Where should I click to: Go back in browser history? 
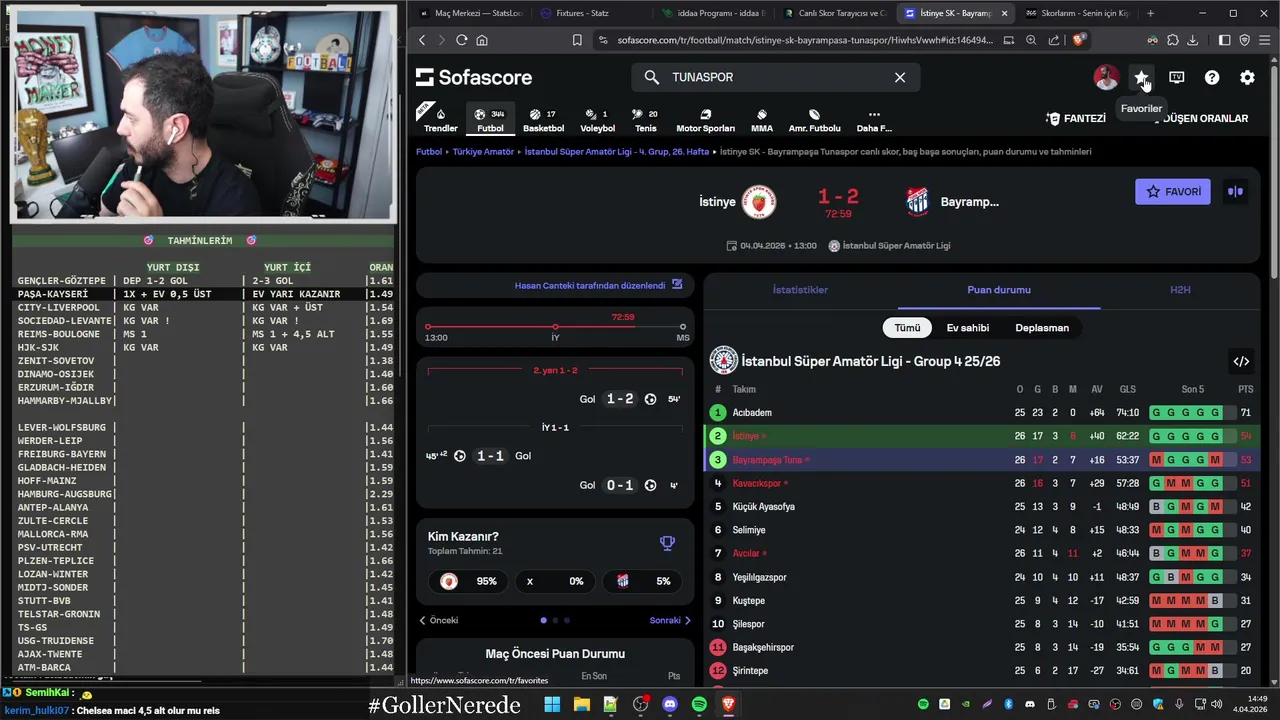click(422, 40)
